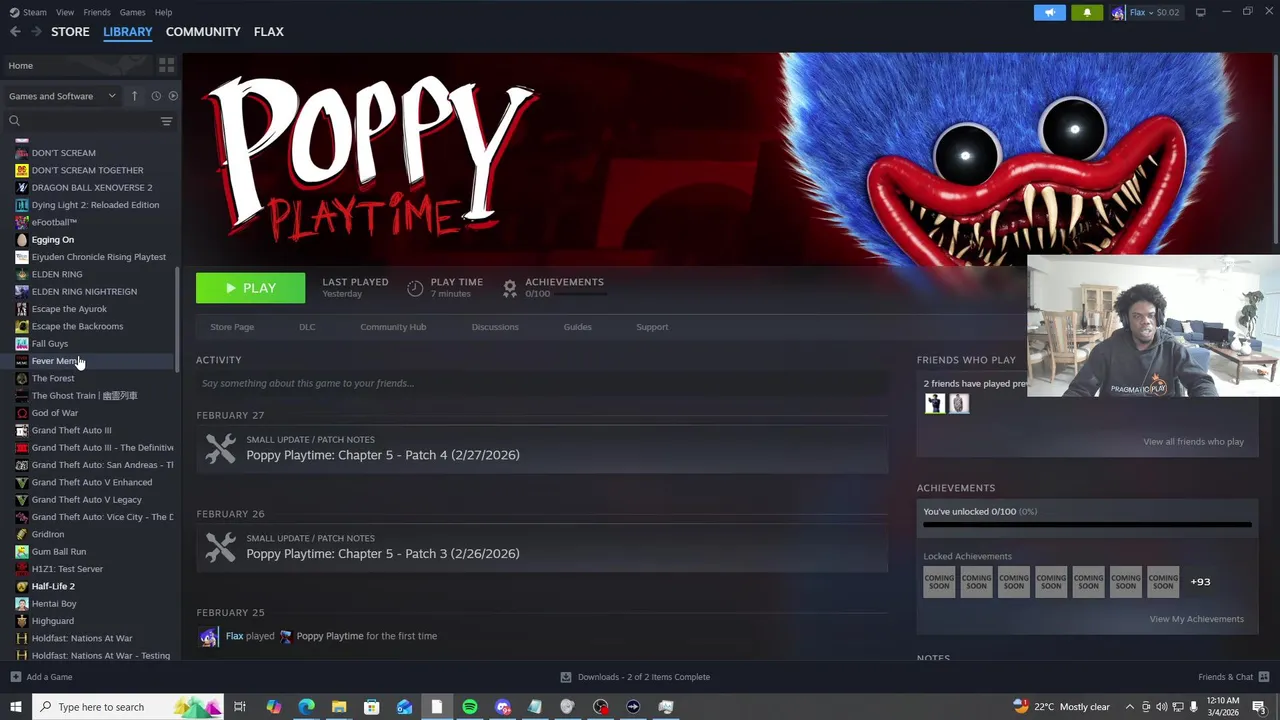1280x720 pixels.
Task: Switch to the library grid view icon
Action: coord(166,65)
